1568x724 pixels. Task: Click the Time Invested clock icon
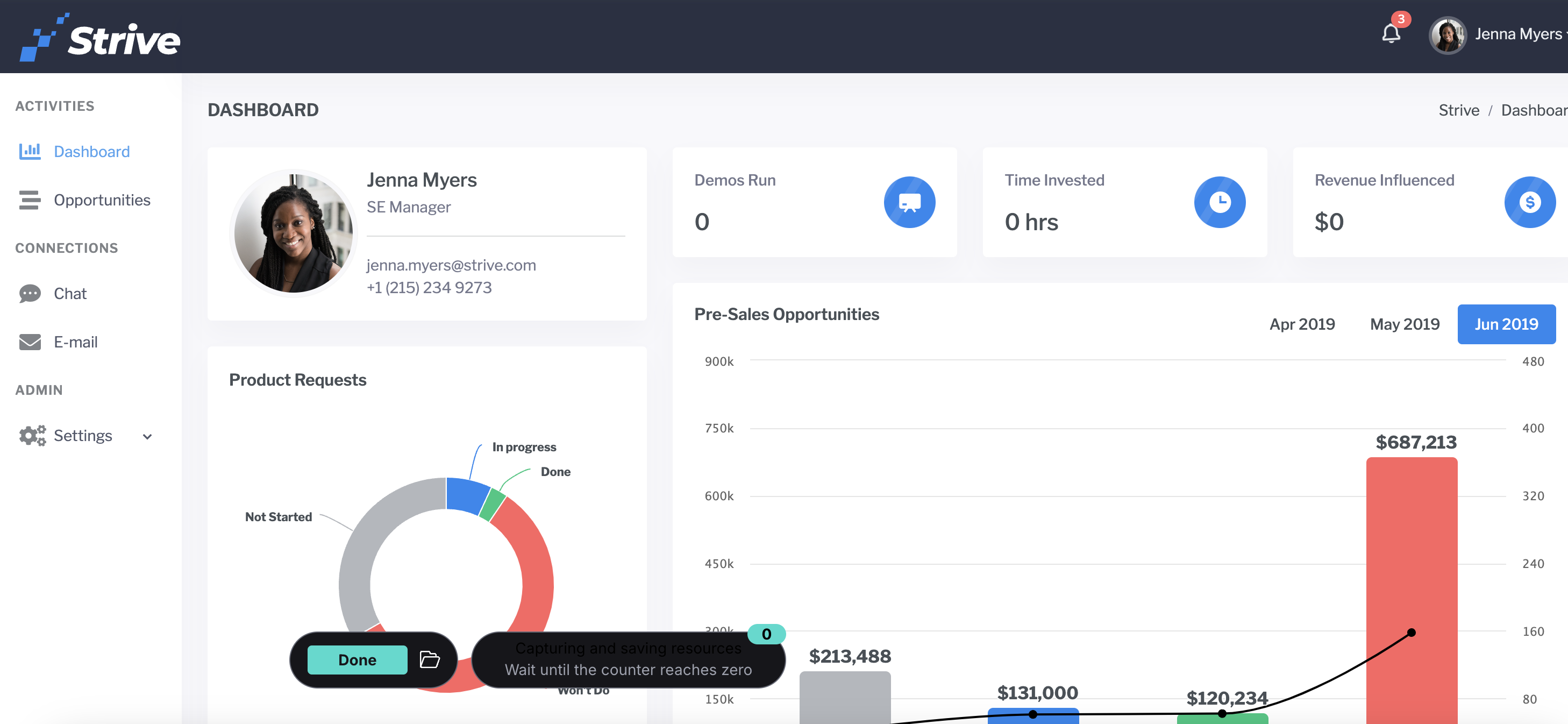point(1220,202)
